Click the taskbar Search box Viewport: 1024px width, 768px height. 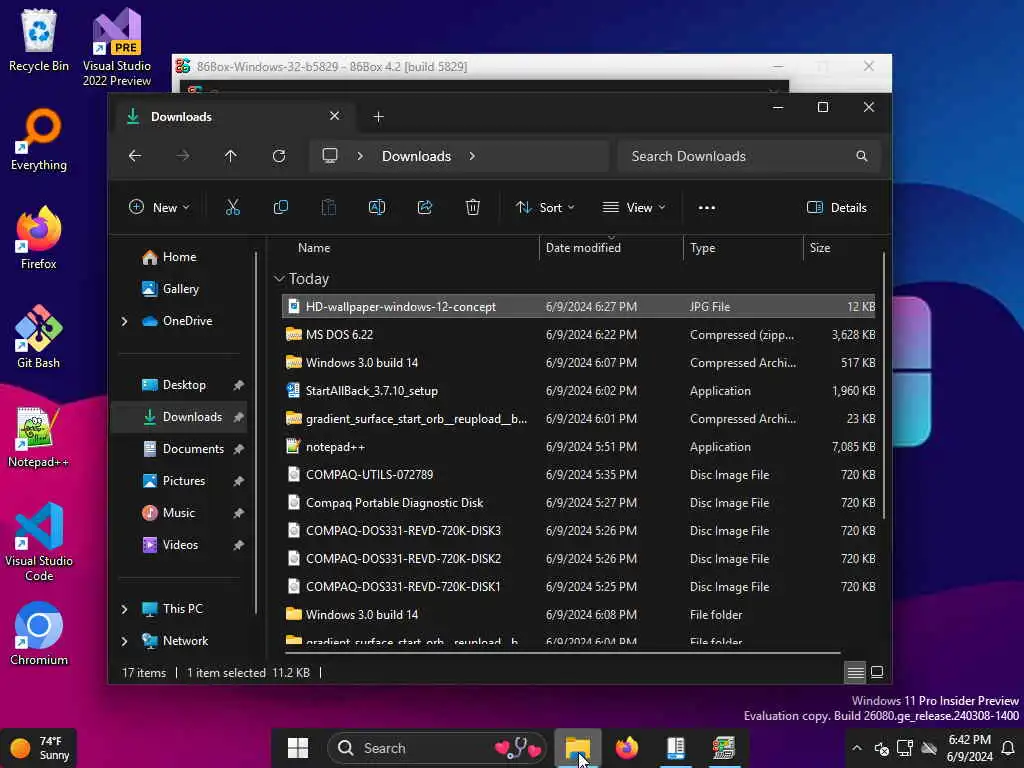coord(436,748)
